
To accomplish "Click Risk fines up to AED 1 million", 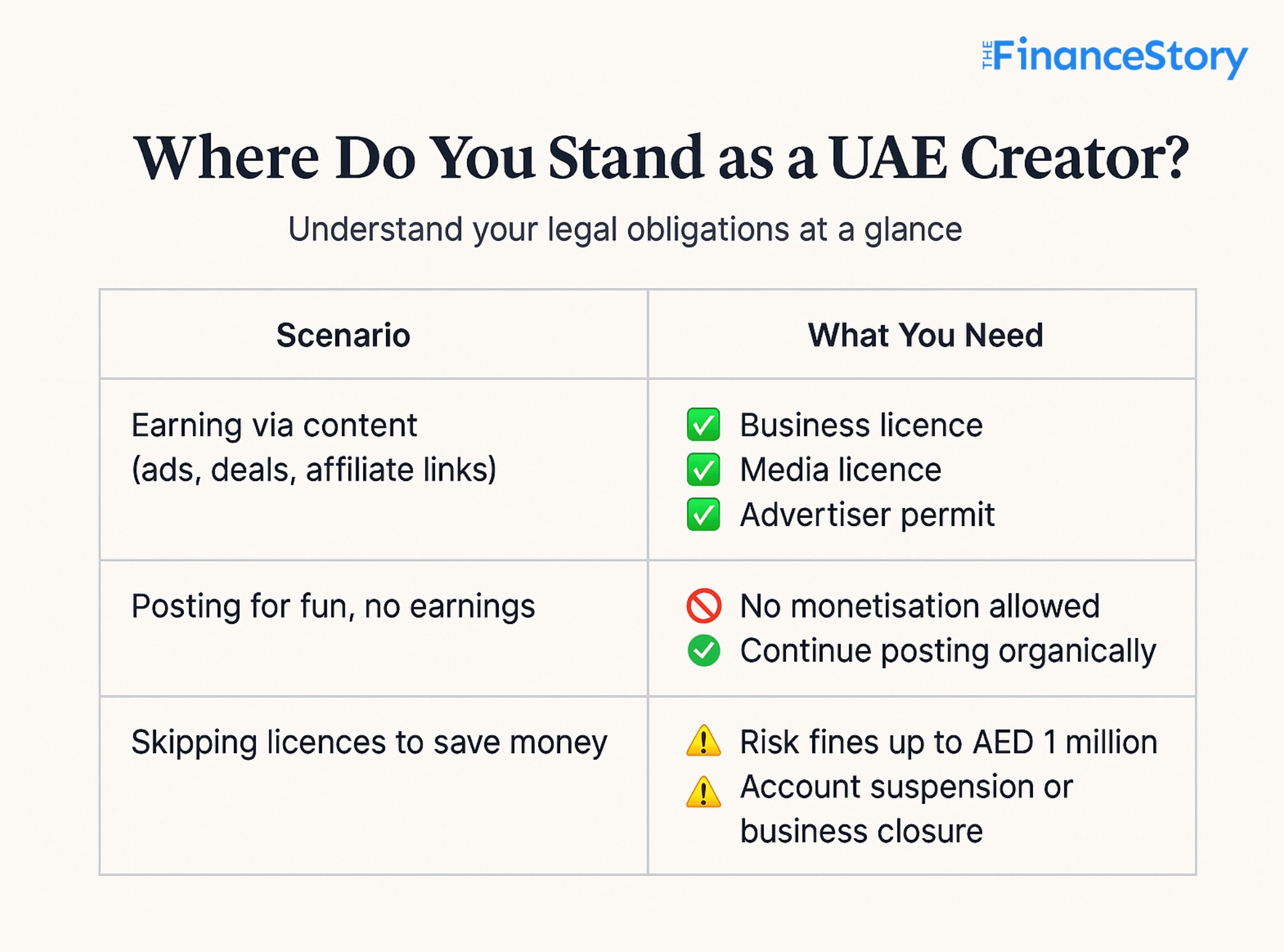I will 949,742.
